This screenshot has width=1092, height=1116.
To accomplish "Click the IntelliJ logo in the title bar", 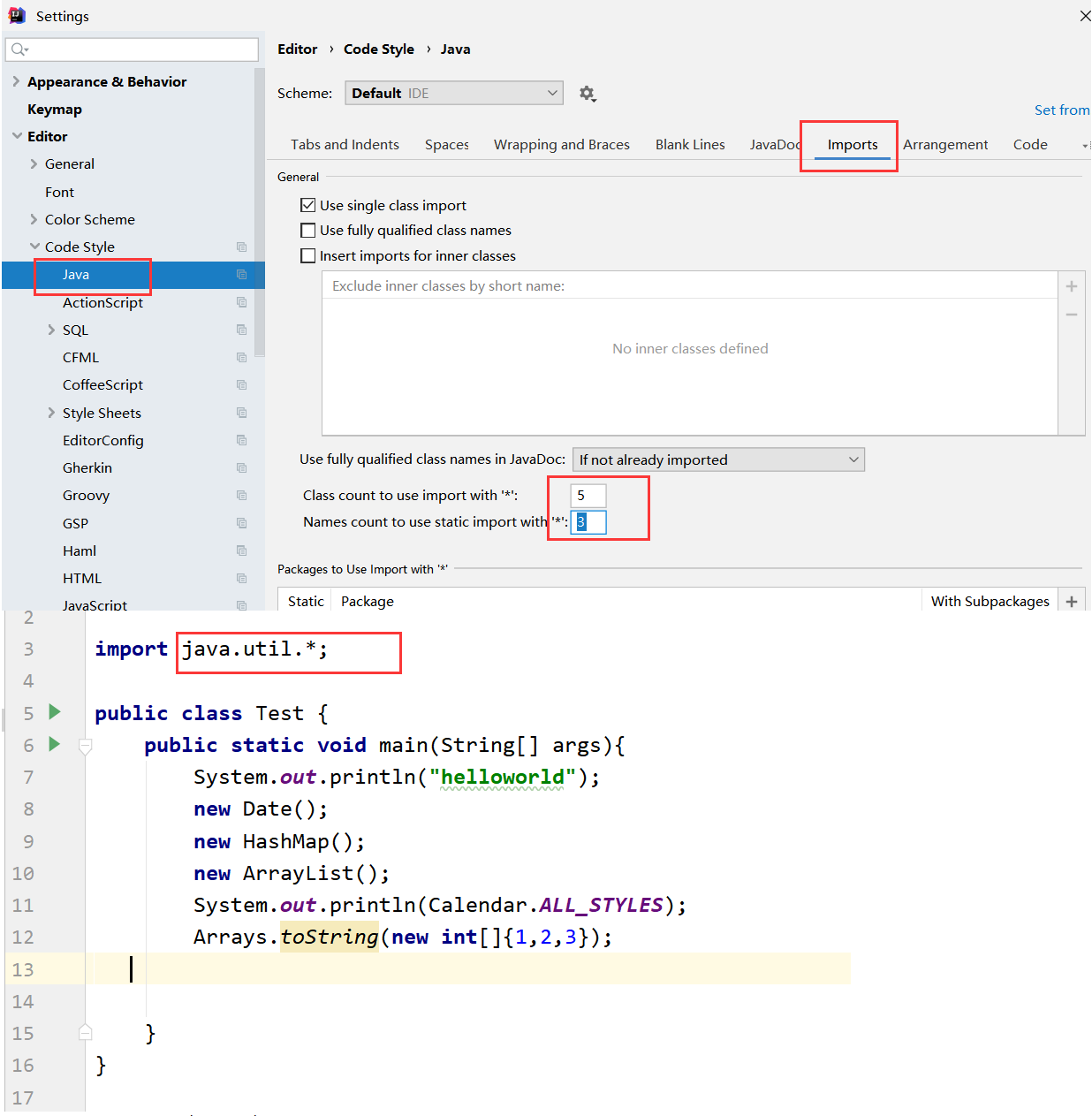I will click(x=17, y=15).
